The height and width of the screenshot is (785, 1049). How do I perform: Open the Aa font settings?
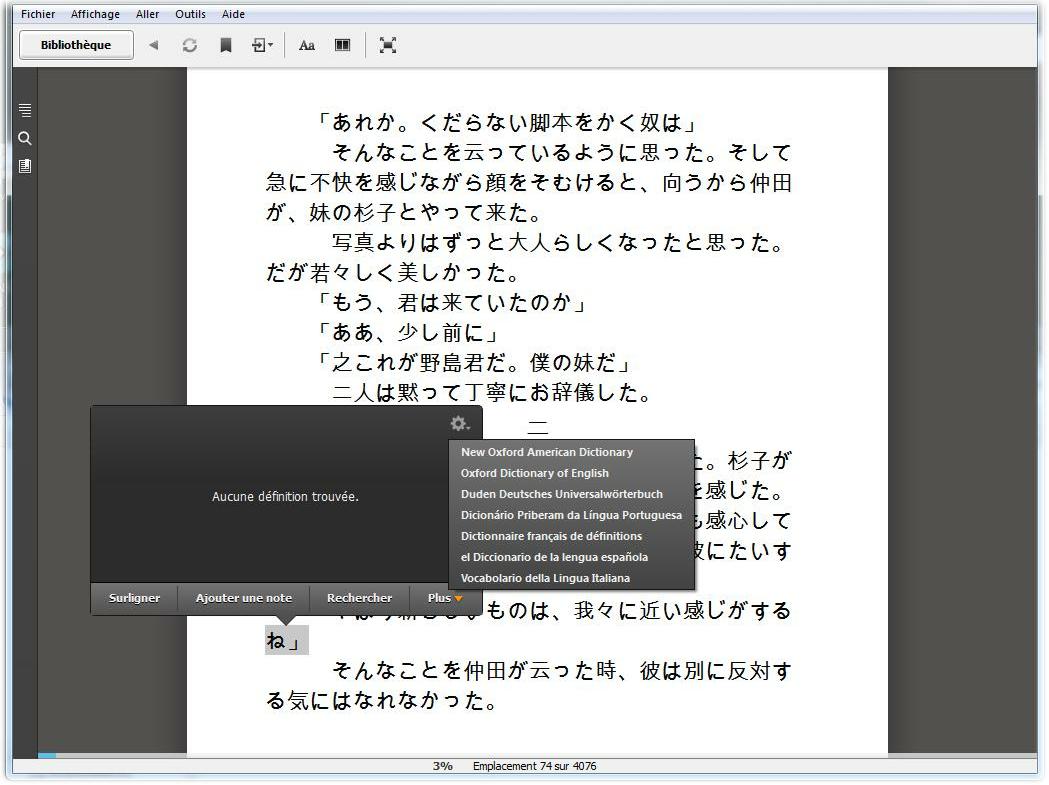(x=307, y=45)
